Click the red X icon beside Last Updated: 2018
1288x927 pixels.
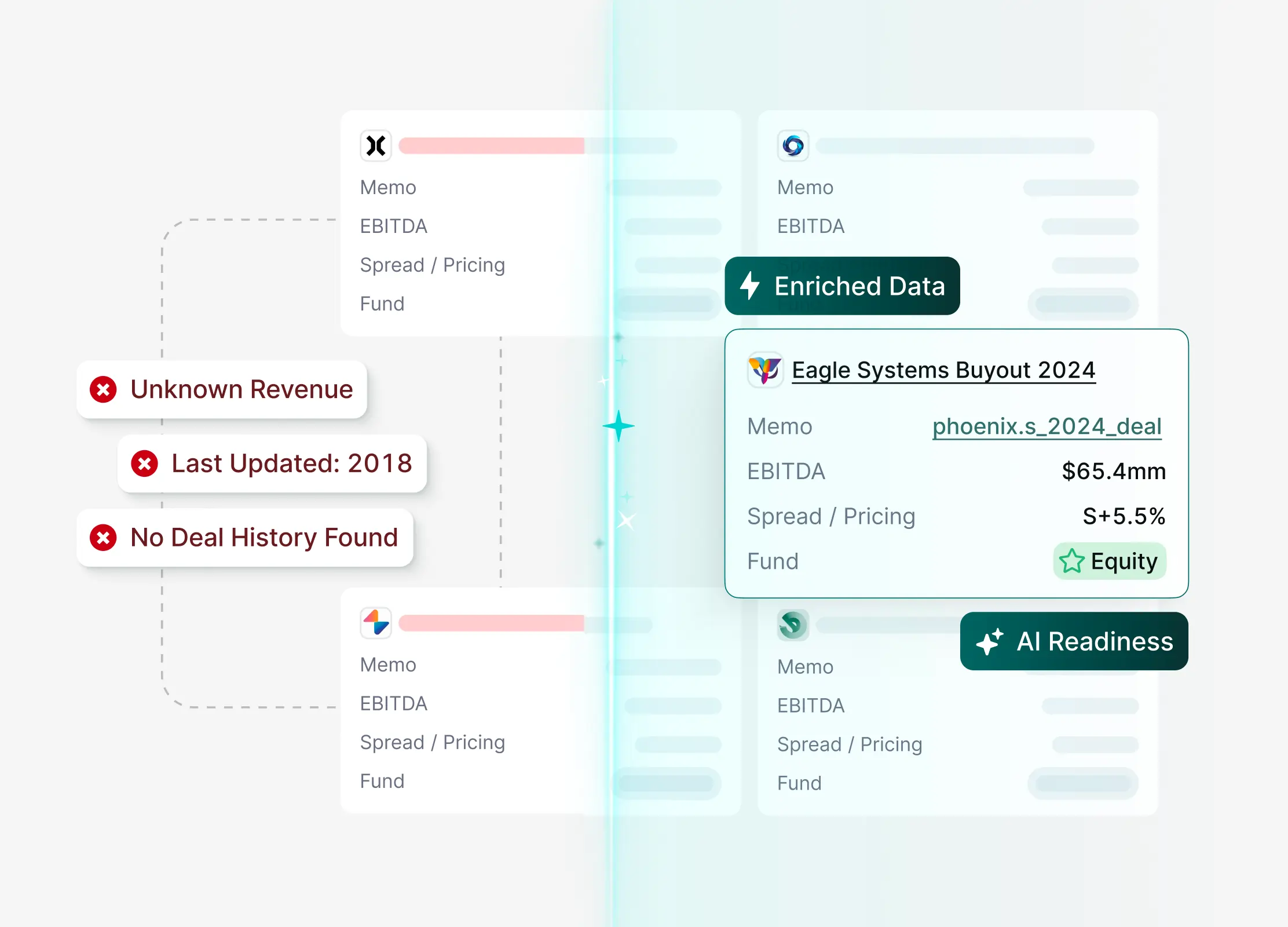pyautogui.click(x=144, y=463)
